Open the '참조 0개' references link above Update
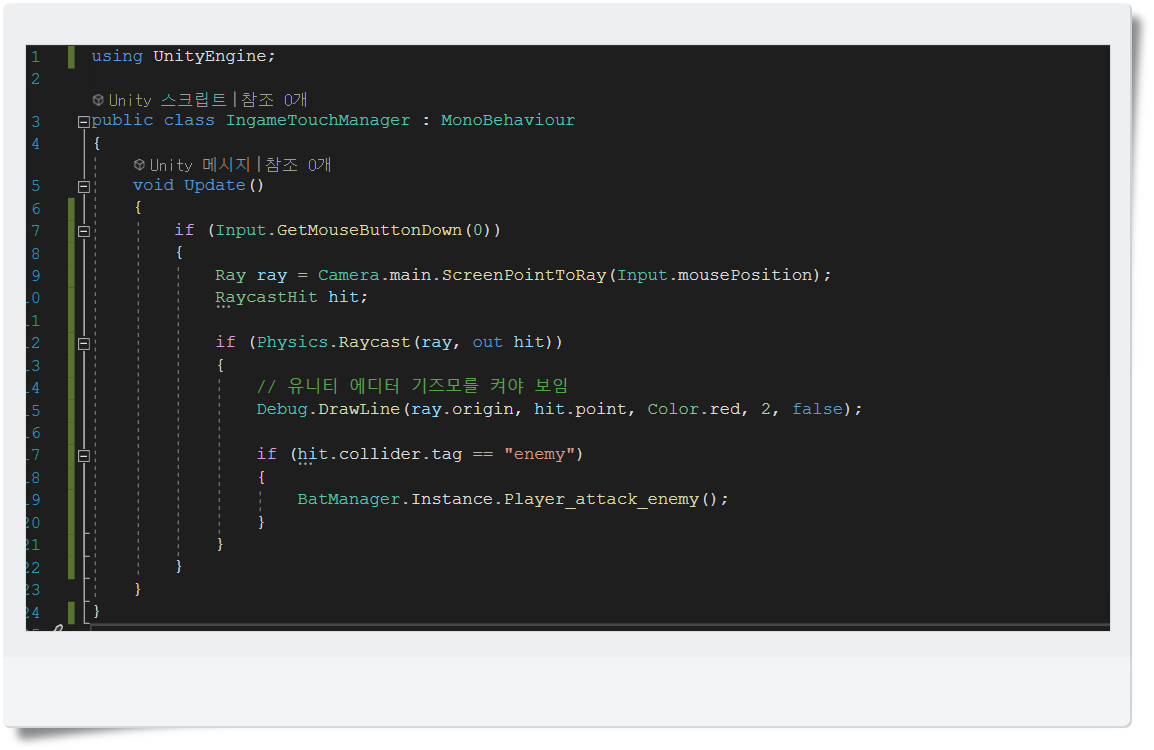 pos(298,165)
